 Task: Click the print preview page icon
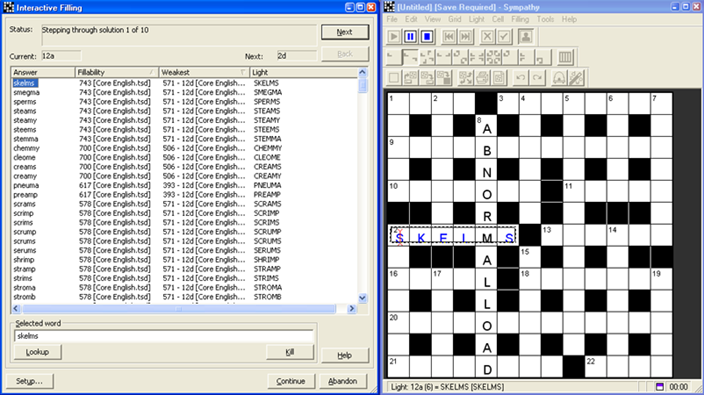(499, 78)
